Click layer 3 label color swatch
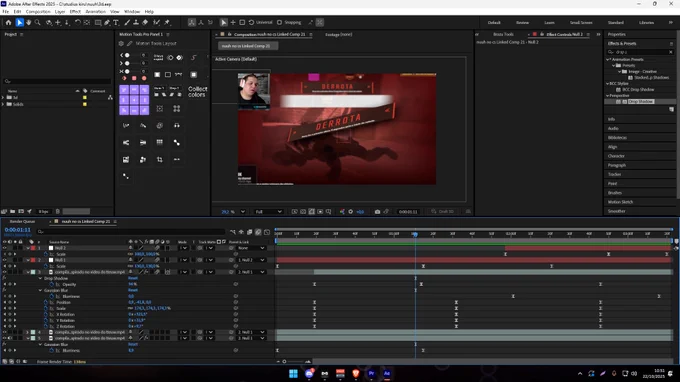The image size is (680, 382). point(33,272)
